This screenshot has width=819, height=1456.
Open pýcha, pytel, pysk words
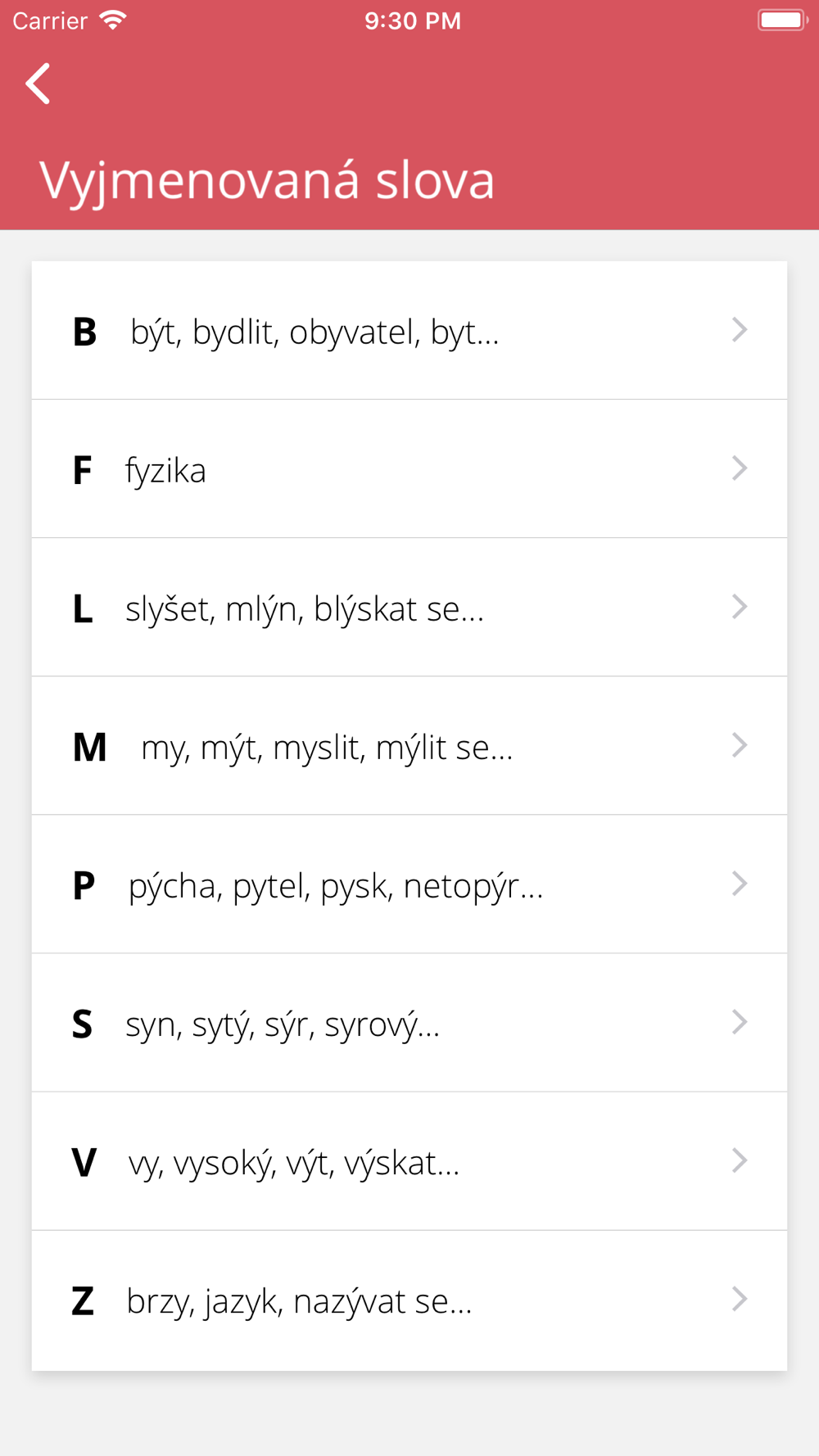tap(335, 886)
